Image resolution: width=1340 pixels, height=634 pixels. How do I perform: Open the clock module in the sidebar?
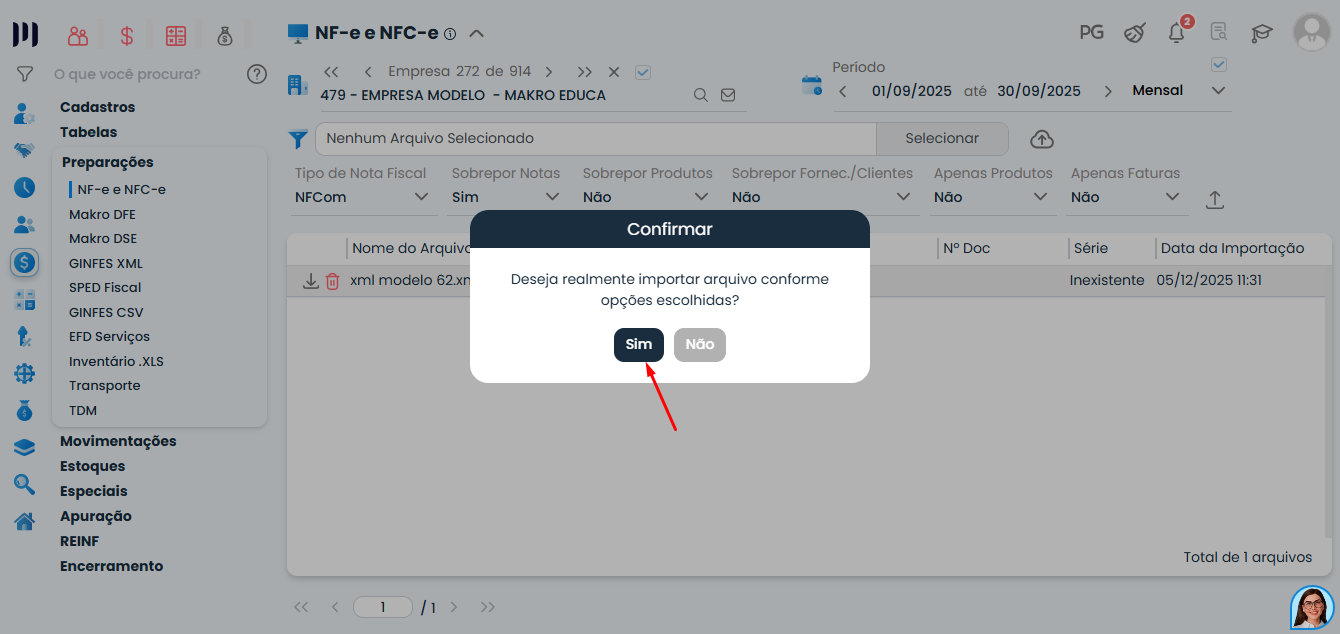pos(25,187)
